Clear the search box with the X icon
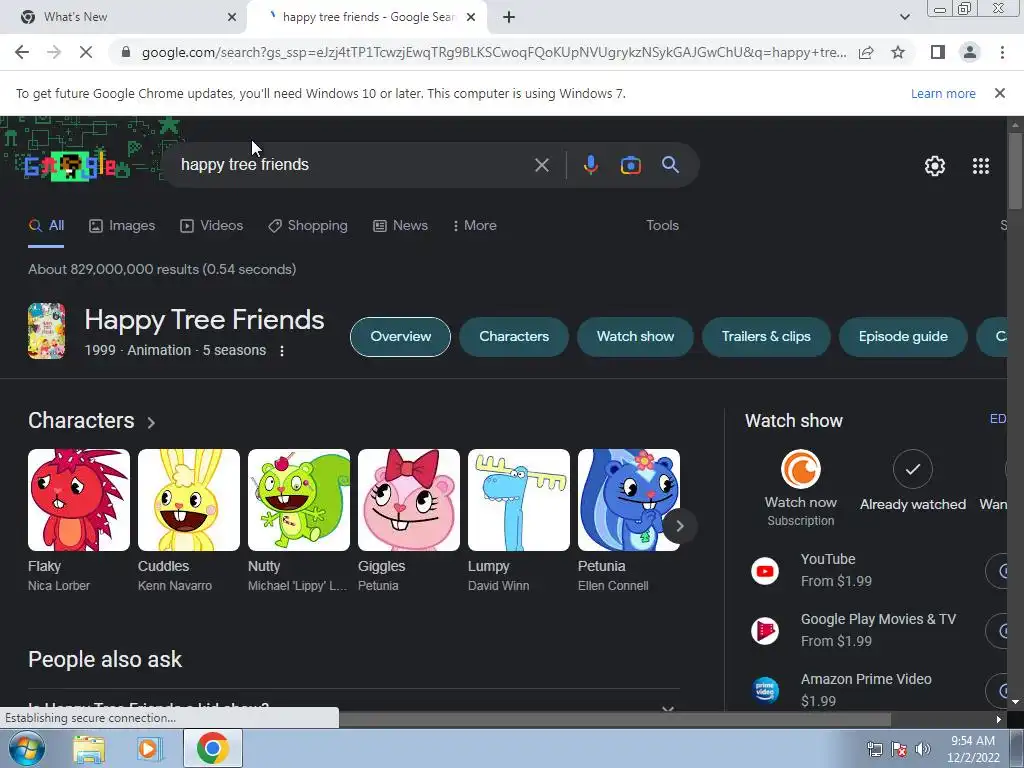Image resolution: width=1024 pixels, height=768 pixels. point(541,165)
